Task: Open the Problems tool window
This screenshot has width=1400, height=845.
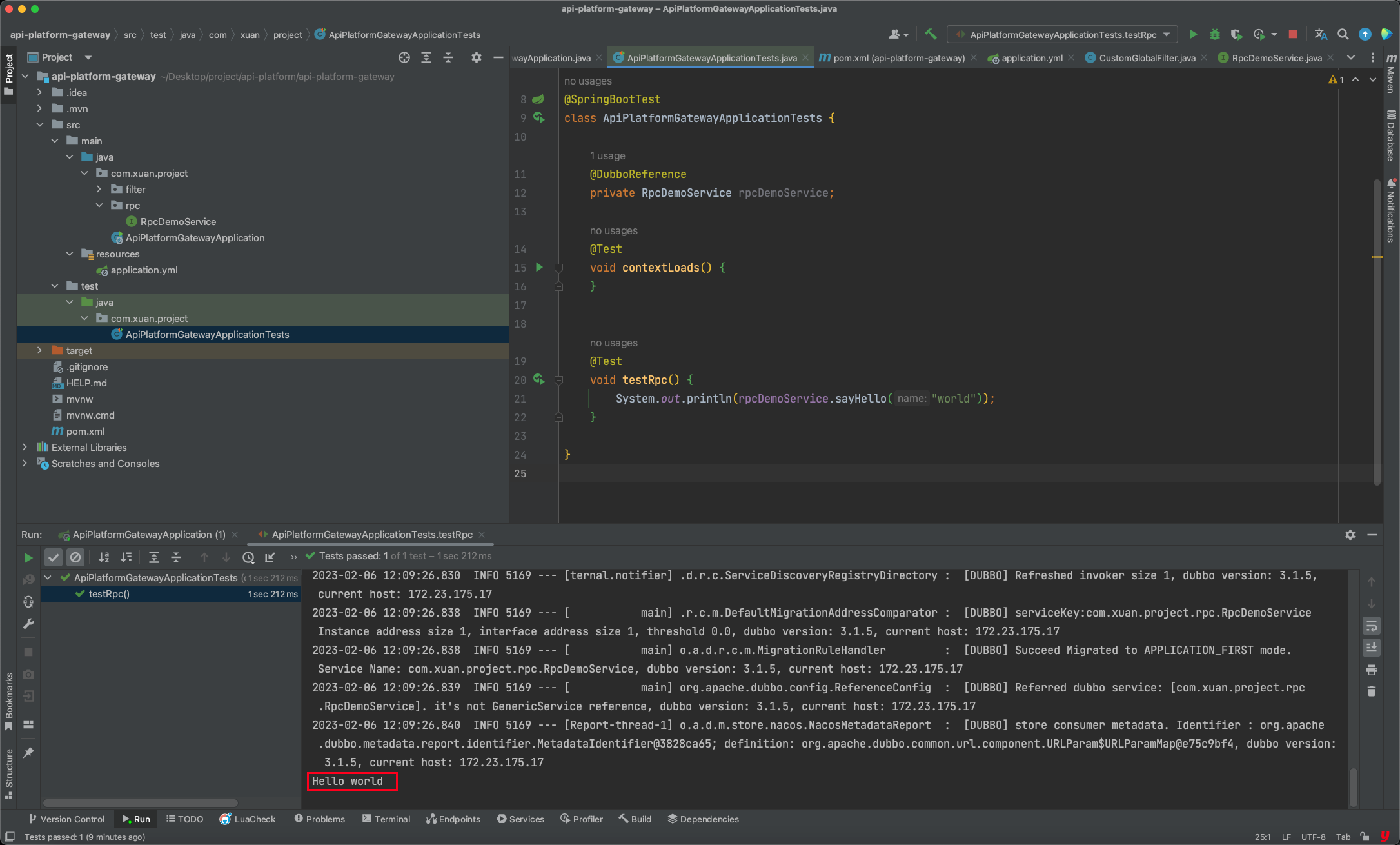Action: tap(320, 819)
